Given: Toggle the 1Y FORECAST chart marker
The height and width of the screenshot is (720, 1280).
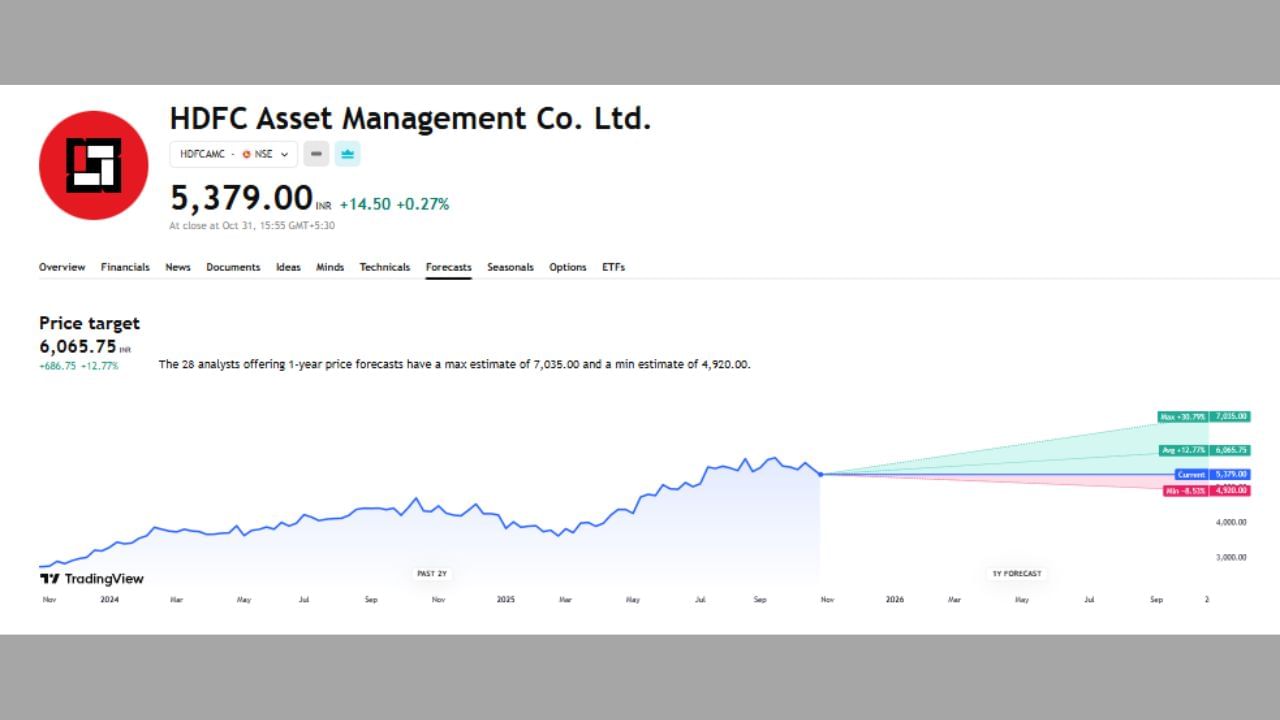Looking at the screenshot, I should (x=1016, y=573).
